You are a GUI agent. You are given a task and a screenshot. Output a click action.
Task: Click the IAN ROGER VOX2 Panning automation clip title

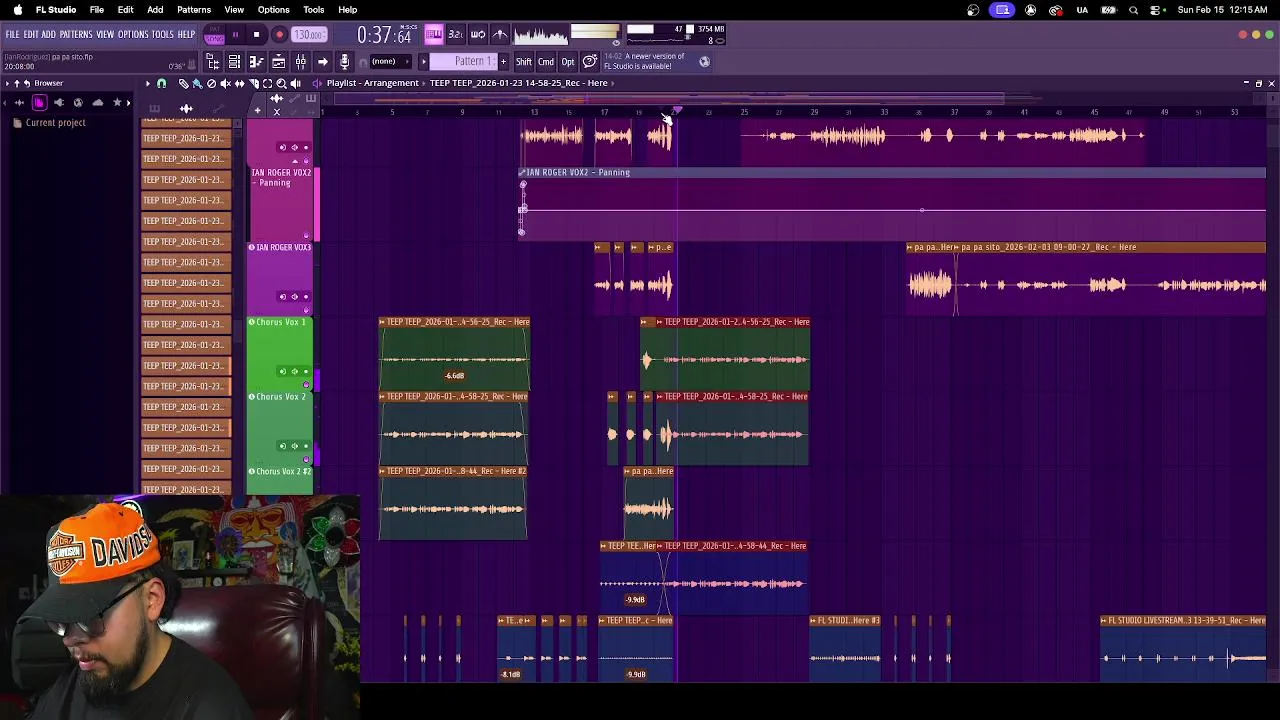[x=578, y=172]
